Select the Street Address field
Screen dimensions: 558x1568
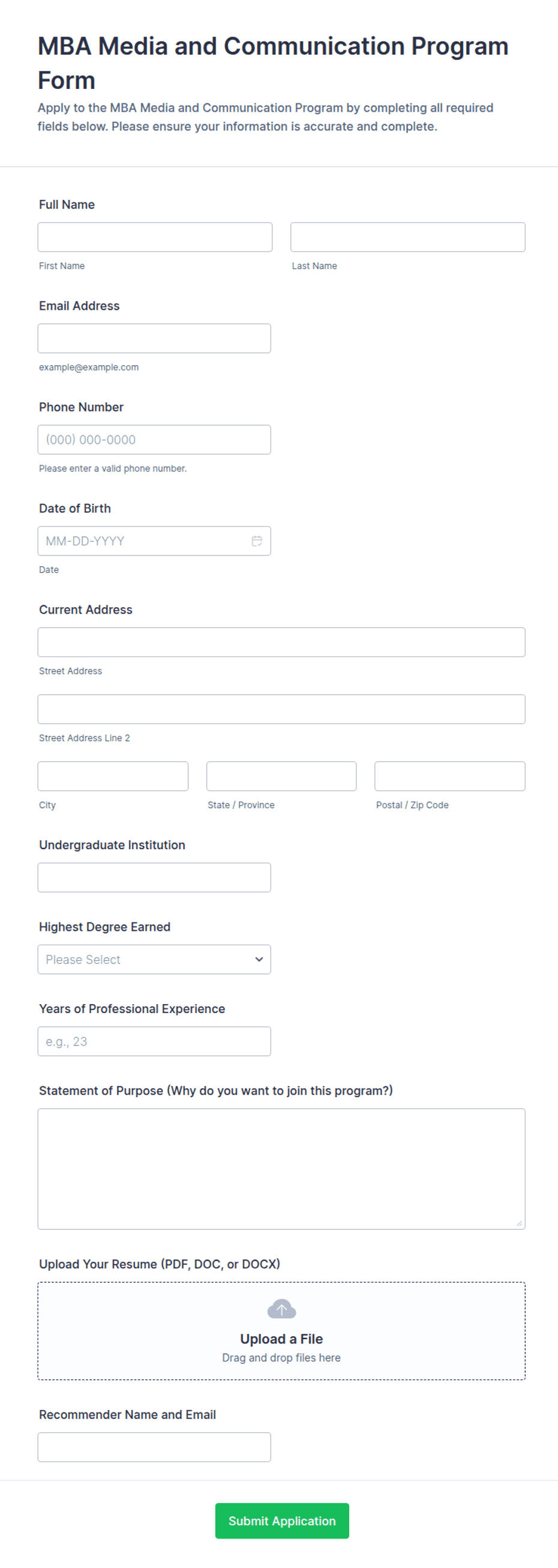281,642
